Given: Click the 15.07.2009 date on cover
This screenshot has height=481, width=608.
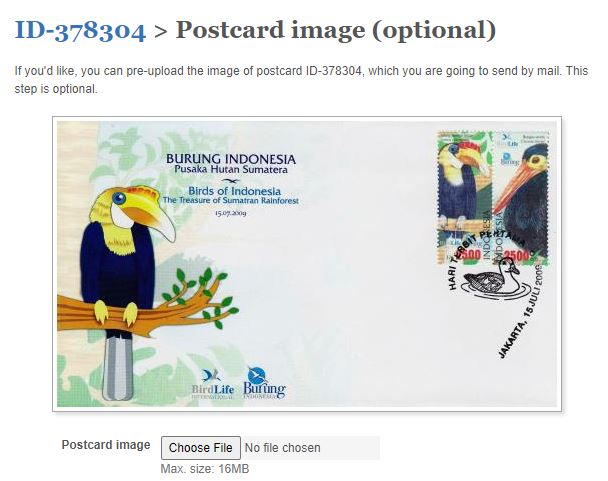Looking at the screenshot, I should coord(231,213).
